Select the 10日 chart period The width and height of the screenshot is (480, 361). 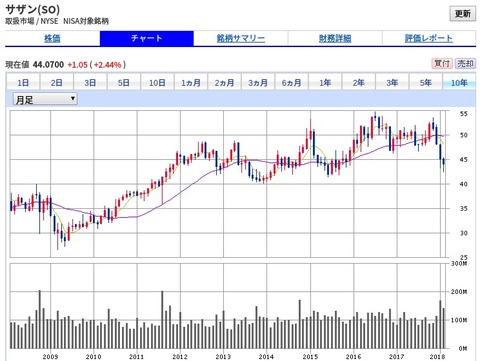157,82
